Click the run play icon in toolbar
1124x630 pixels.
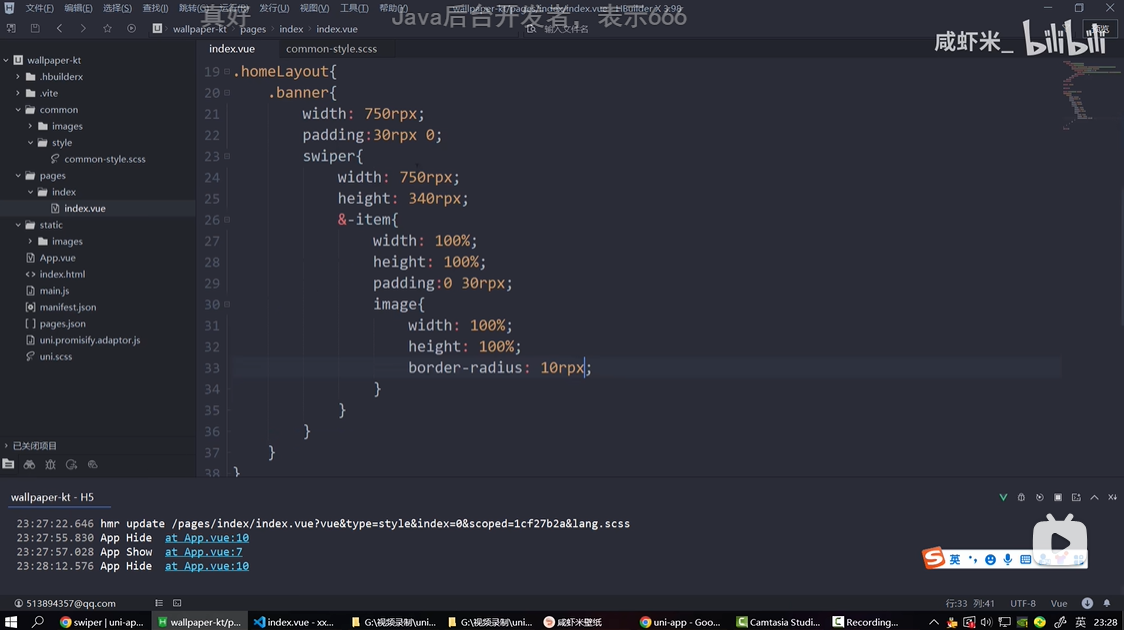(131, 29)
